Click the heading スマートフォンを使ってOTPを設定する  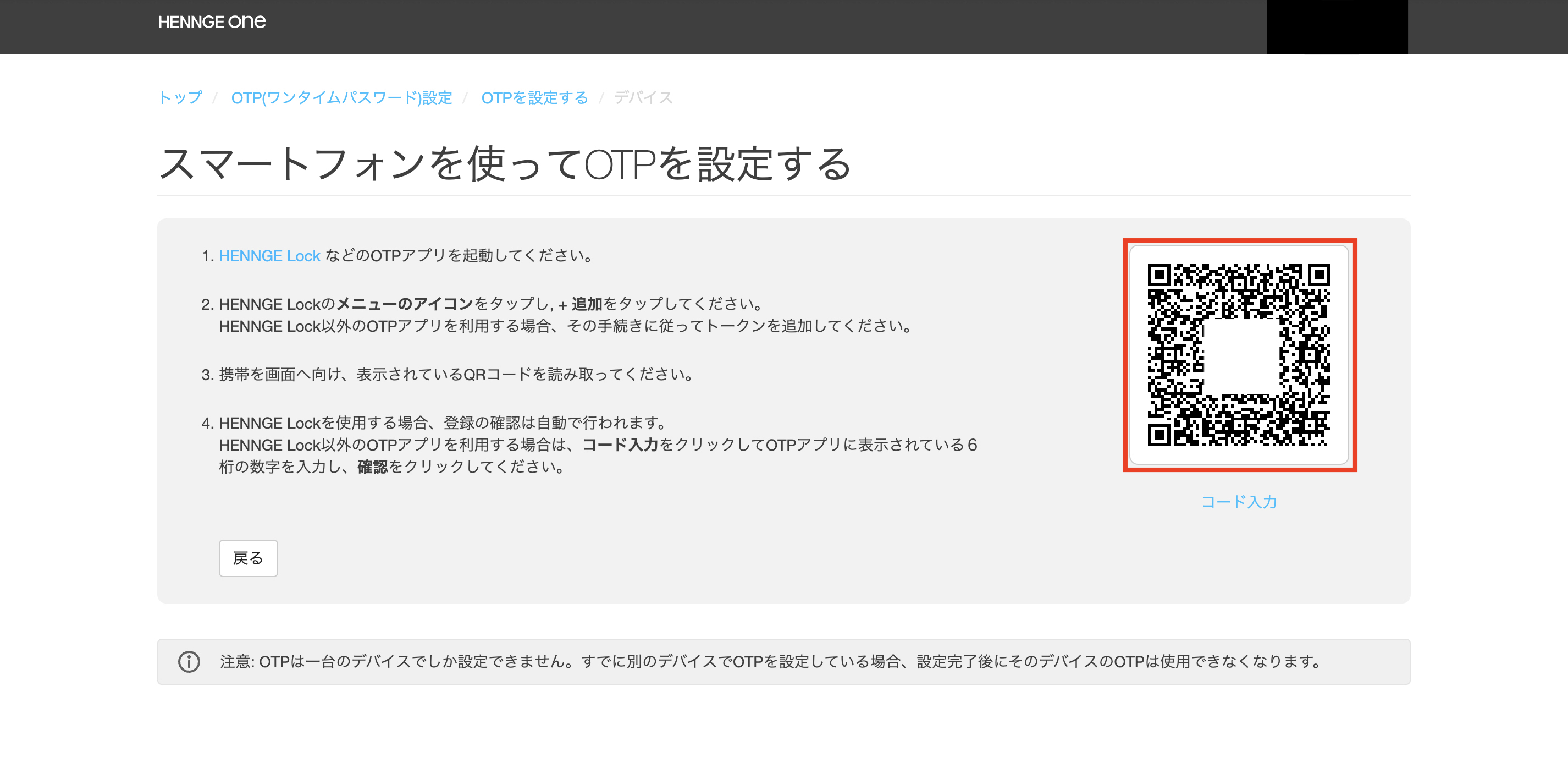(x=505, y=164)
